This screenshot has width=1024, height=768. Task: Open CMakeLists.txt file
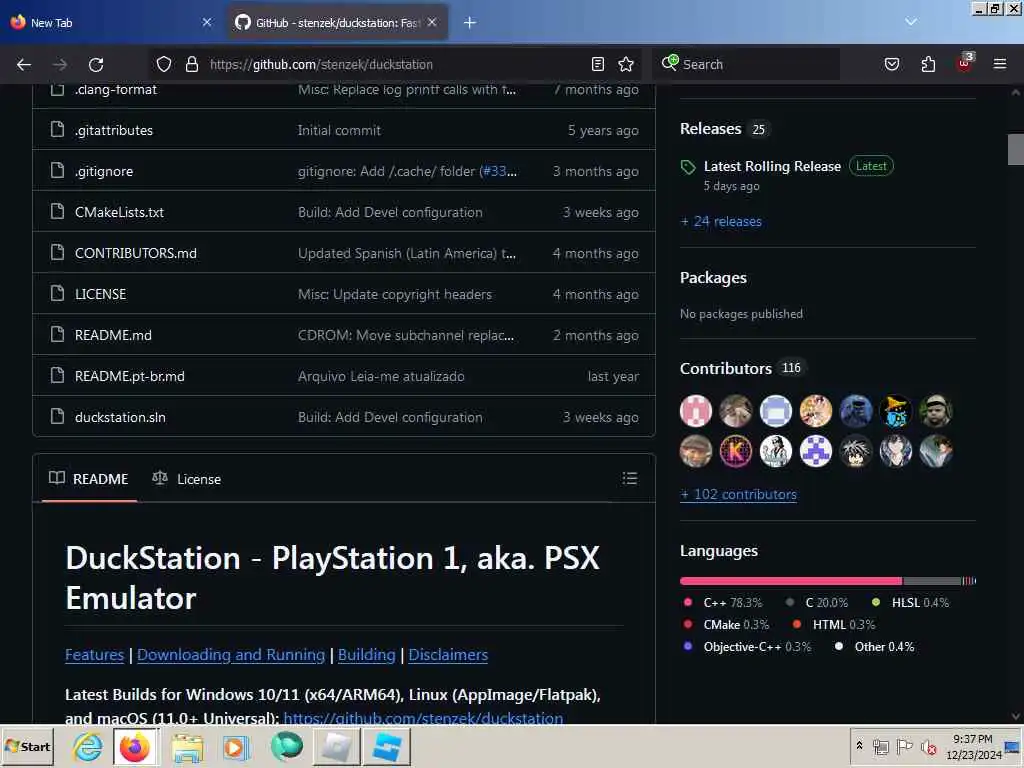(120, 212)
